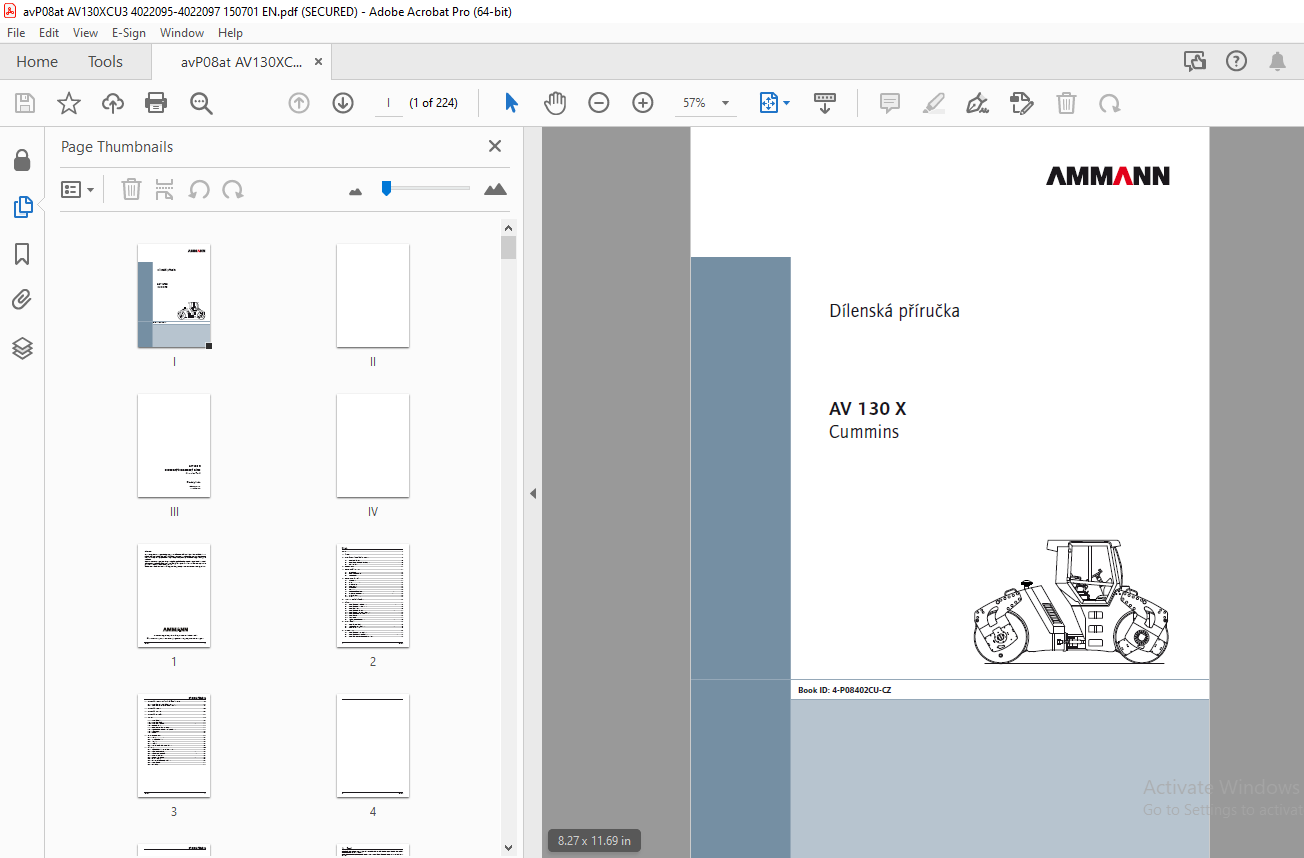Click the toolbar rotate page icon
1304x858 pixels.
click(1109, 103)
